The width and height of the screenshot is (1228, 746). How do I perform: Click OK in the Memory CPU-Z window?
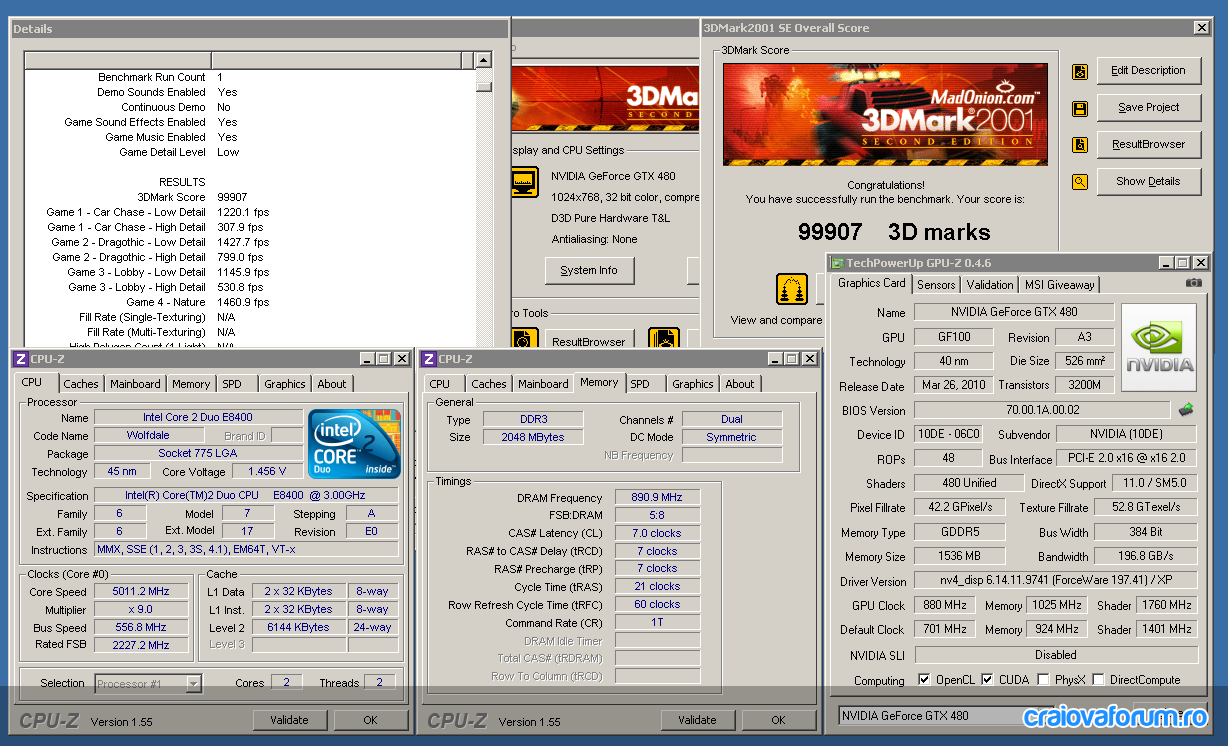[778, 720]
